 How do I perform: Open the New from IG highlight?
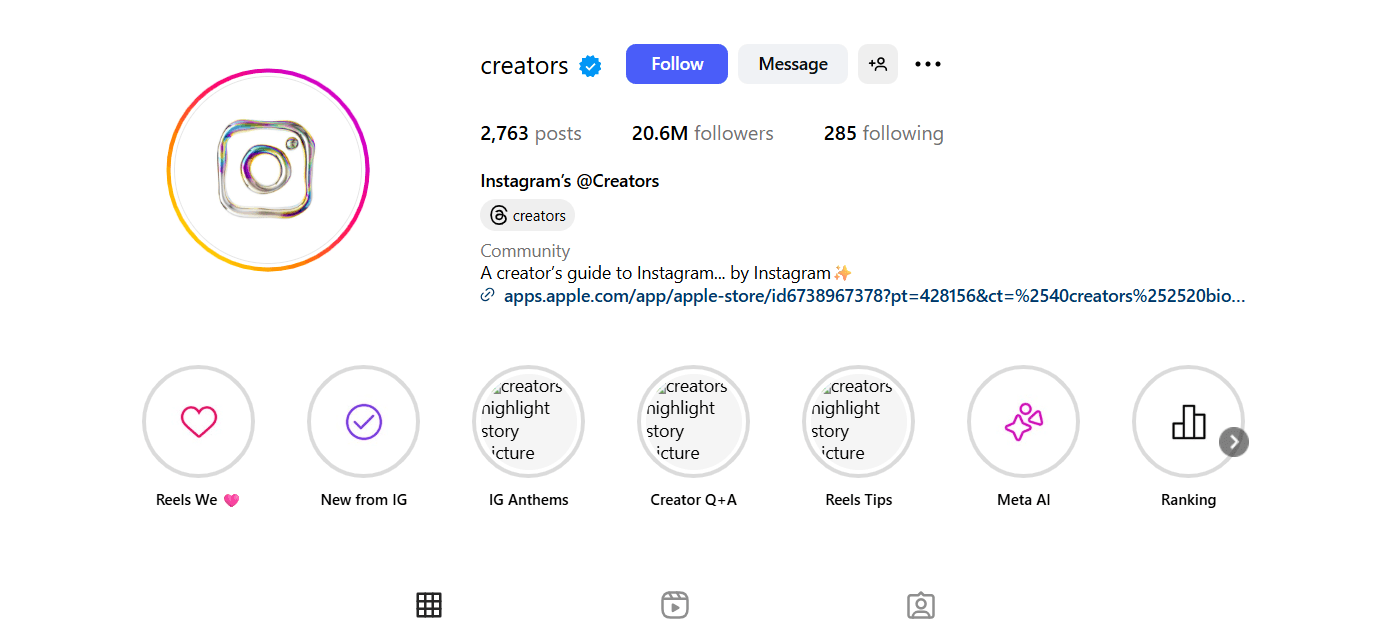click(x=363, y=421)
